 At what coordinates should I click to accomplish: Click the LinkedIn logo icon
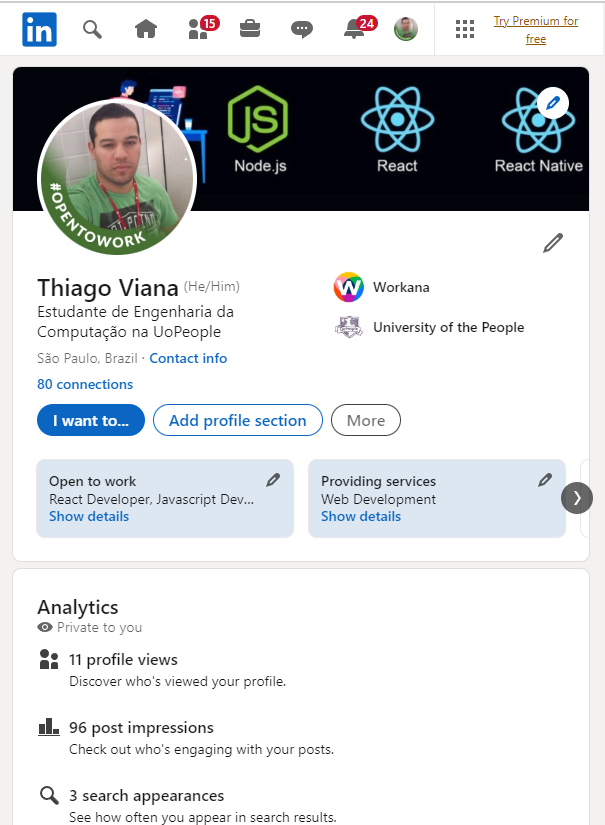coord(39,29)
